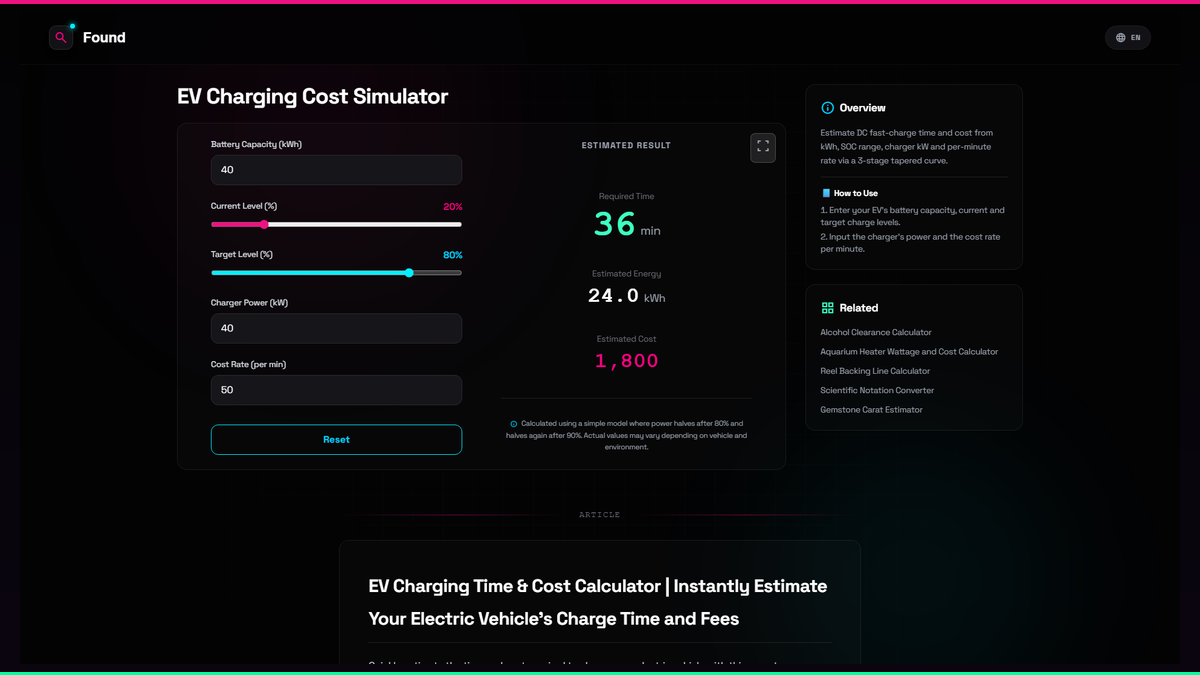Click the Target Level slider handle
The width and height of the screenshot is (1200, 675).
coord(409,273)
